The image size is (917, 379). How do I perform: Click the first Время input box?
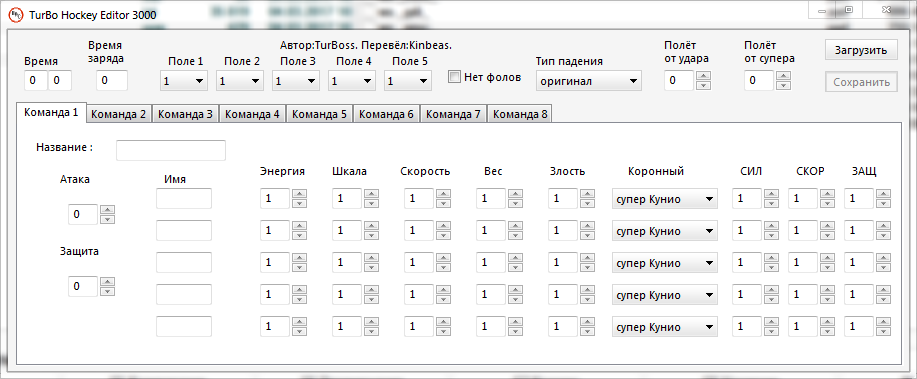pos(35,81)
